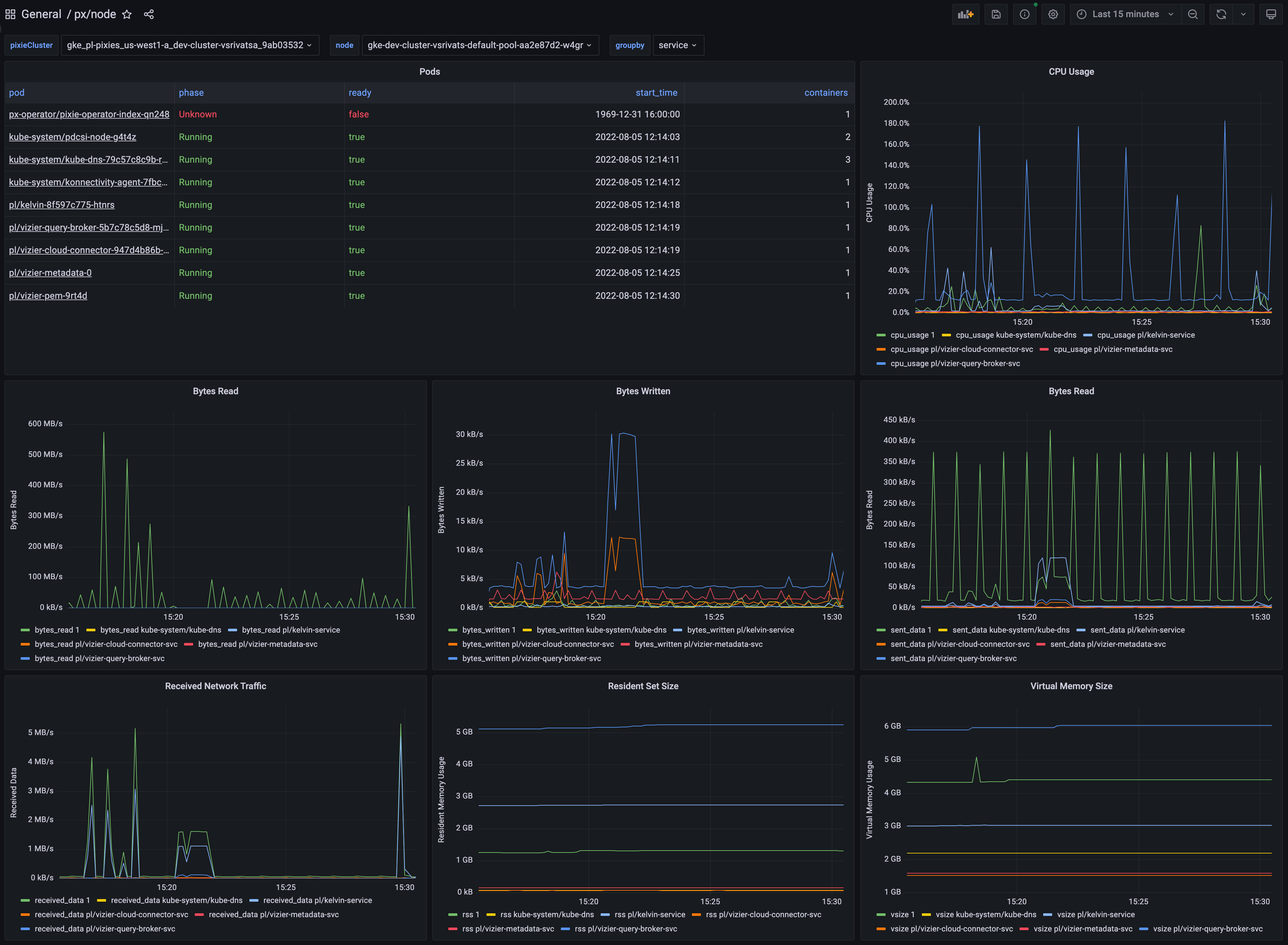The image size is (1288, 945).
Task: Sort table by start_time column header
Action: point(656,93)
